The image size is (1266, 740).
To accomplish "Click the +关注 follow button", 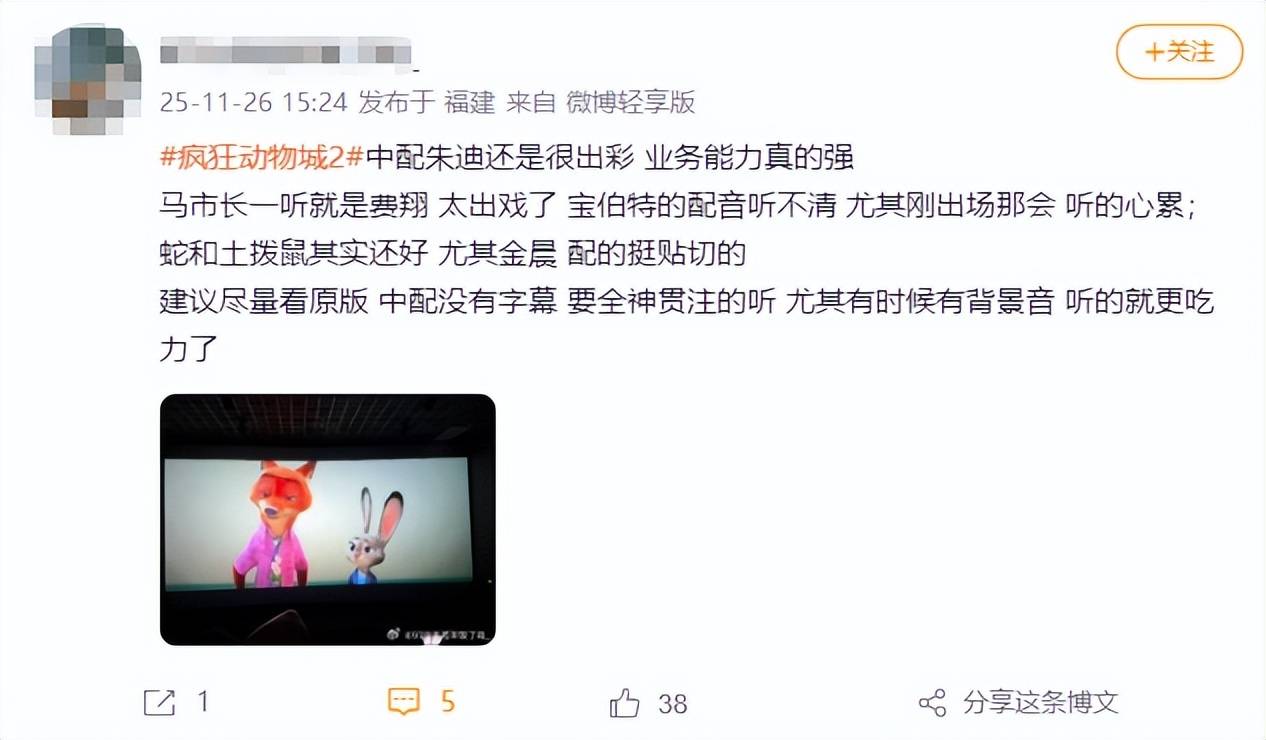I will click(1179, 52).
